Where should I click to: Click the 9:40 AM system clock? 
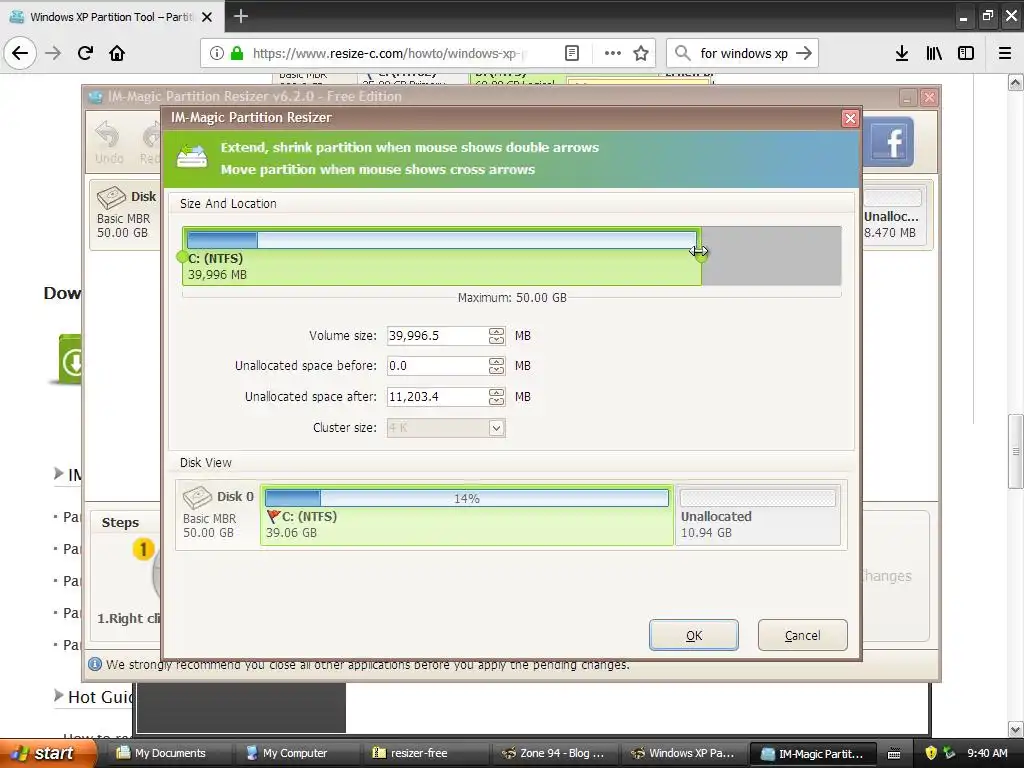987,753
